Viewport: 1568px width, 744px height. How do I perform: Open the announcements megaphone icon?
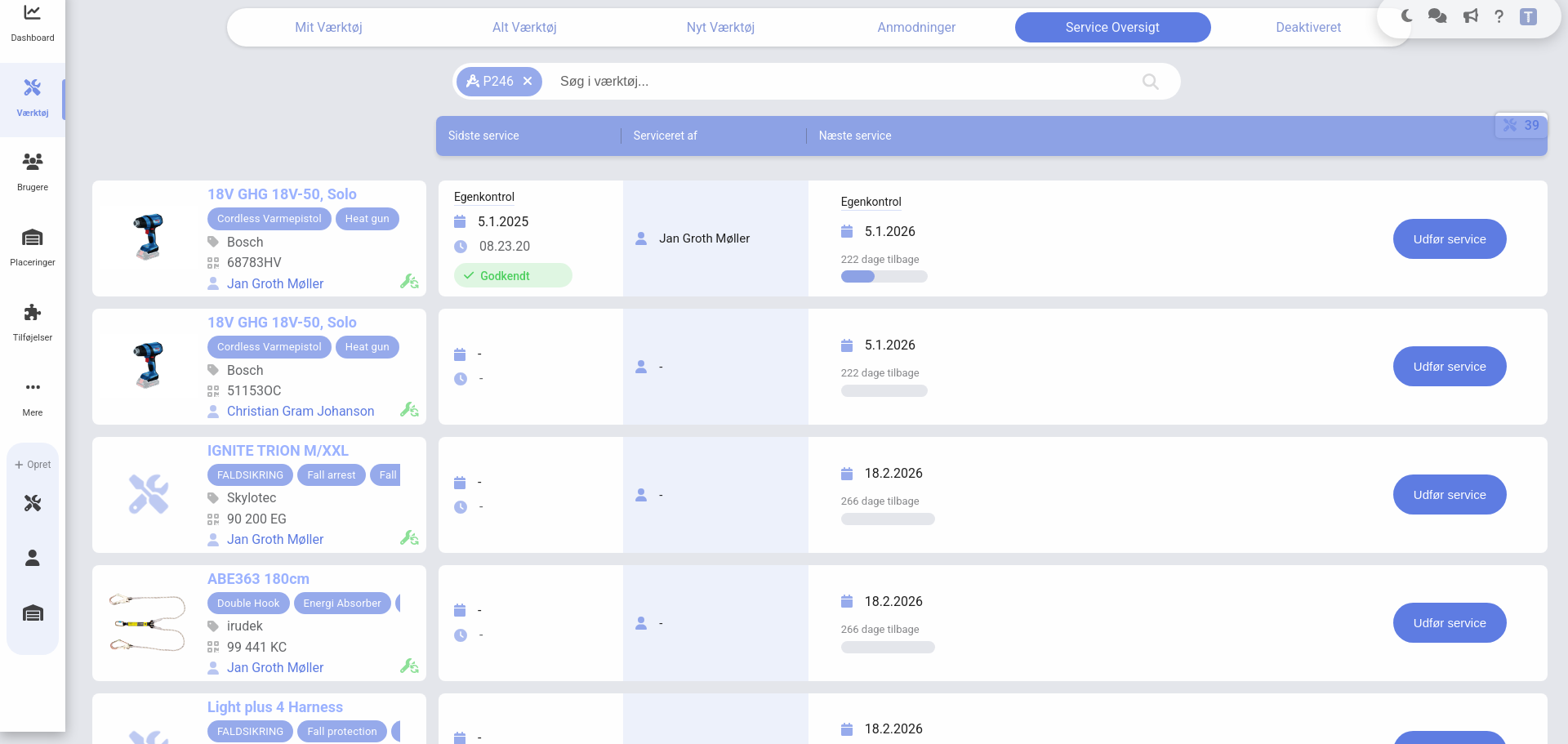(x=1470, y=16)
